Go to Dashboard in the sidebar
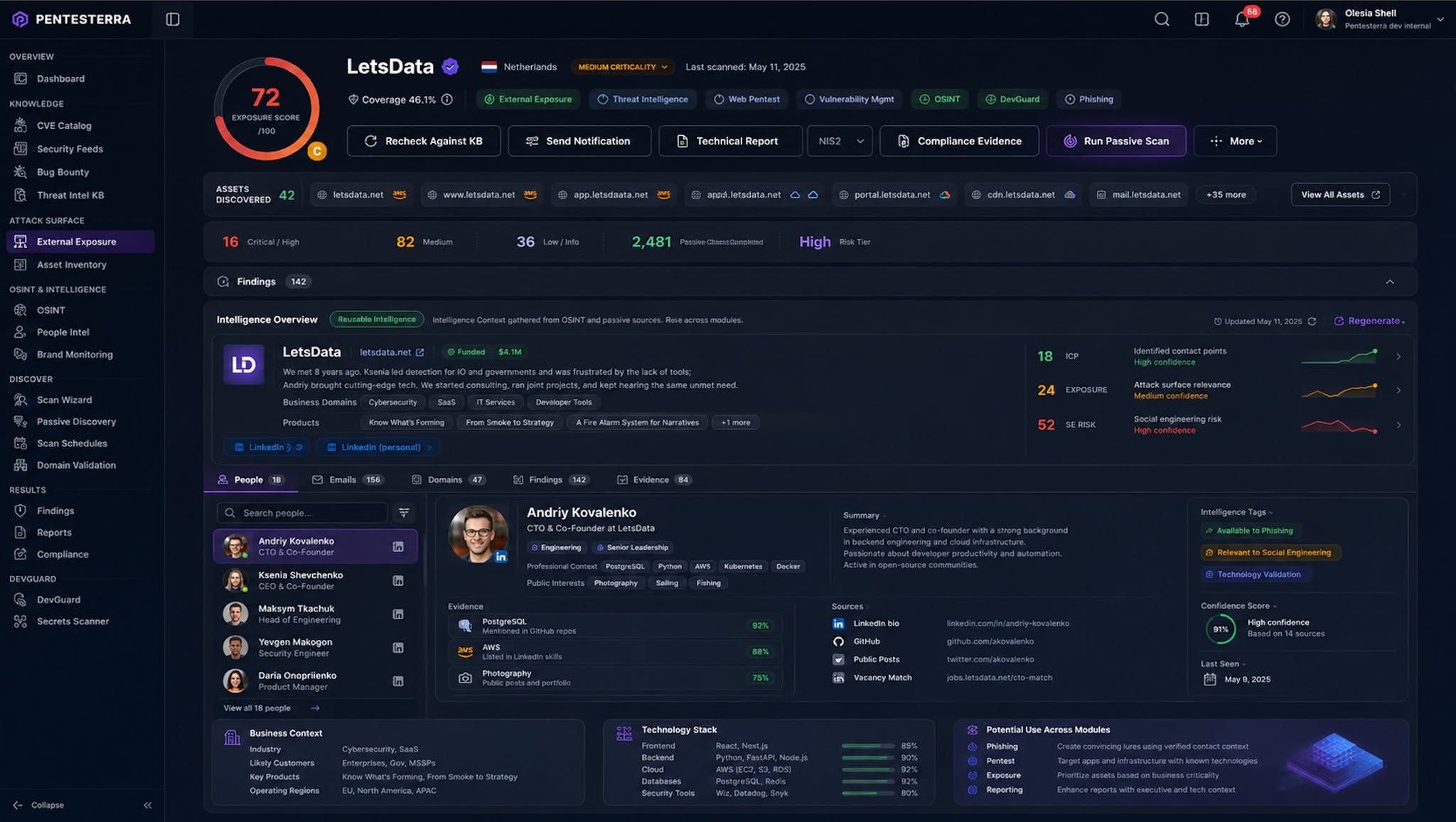 point(60,79)
